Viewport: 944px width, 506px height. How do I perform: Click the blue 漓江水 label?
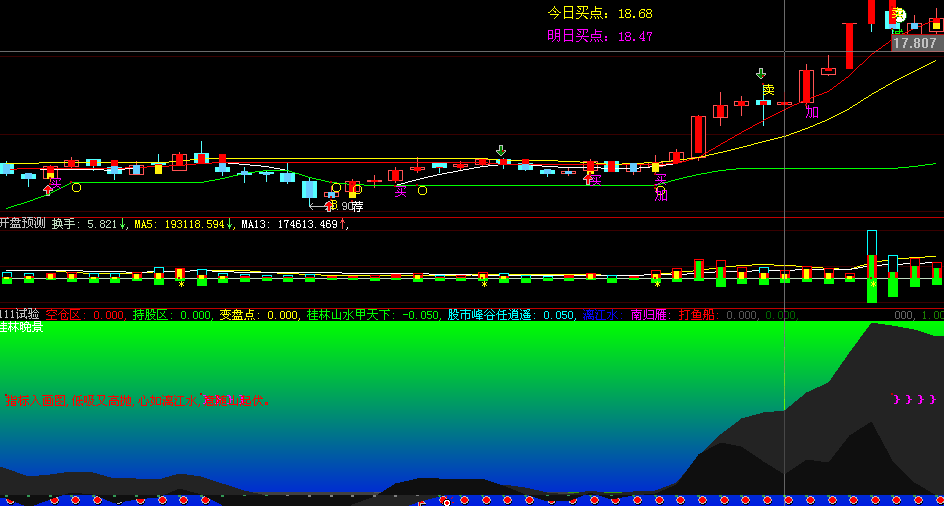coord(602,314)
